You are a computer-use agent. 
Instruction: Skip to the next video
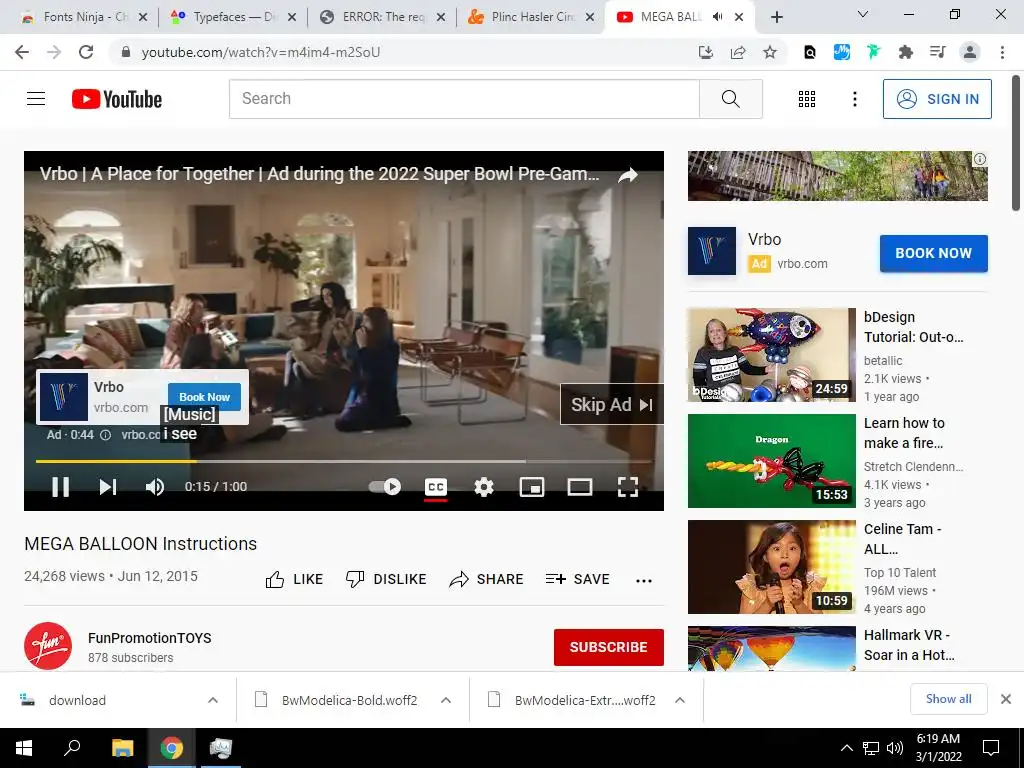(x=108, y=487)
